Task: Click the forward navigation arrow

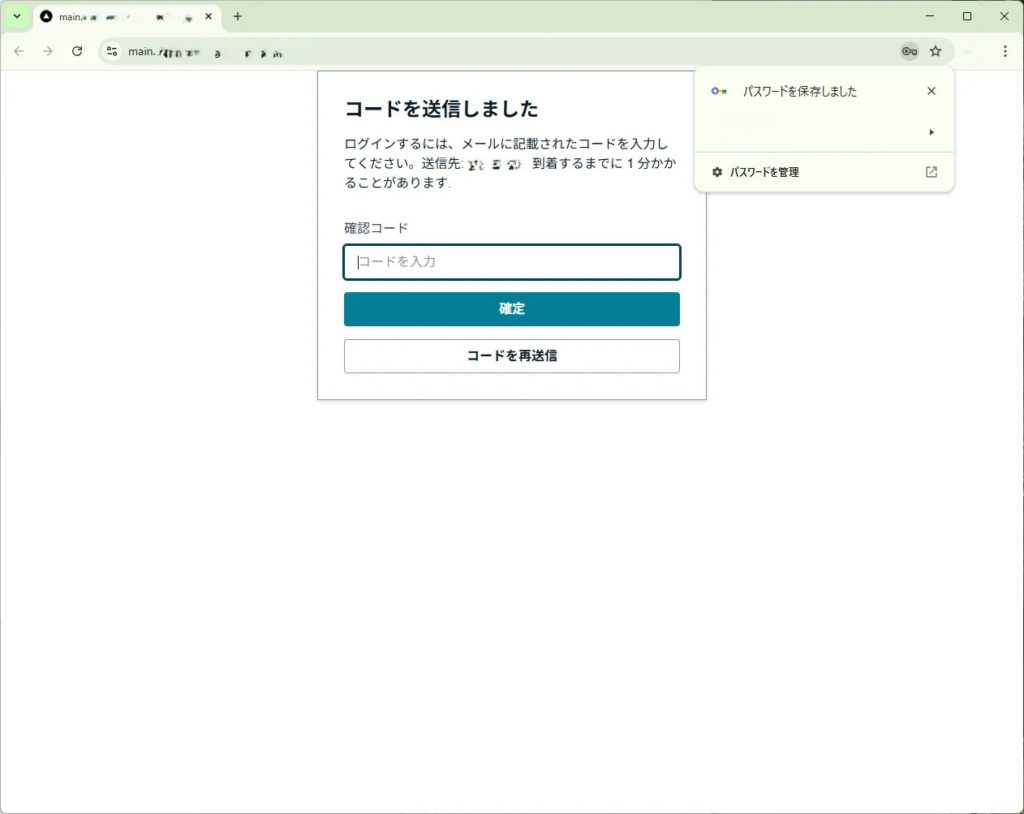Action: 47,51
